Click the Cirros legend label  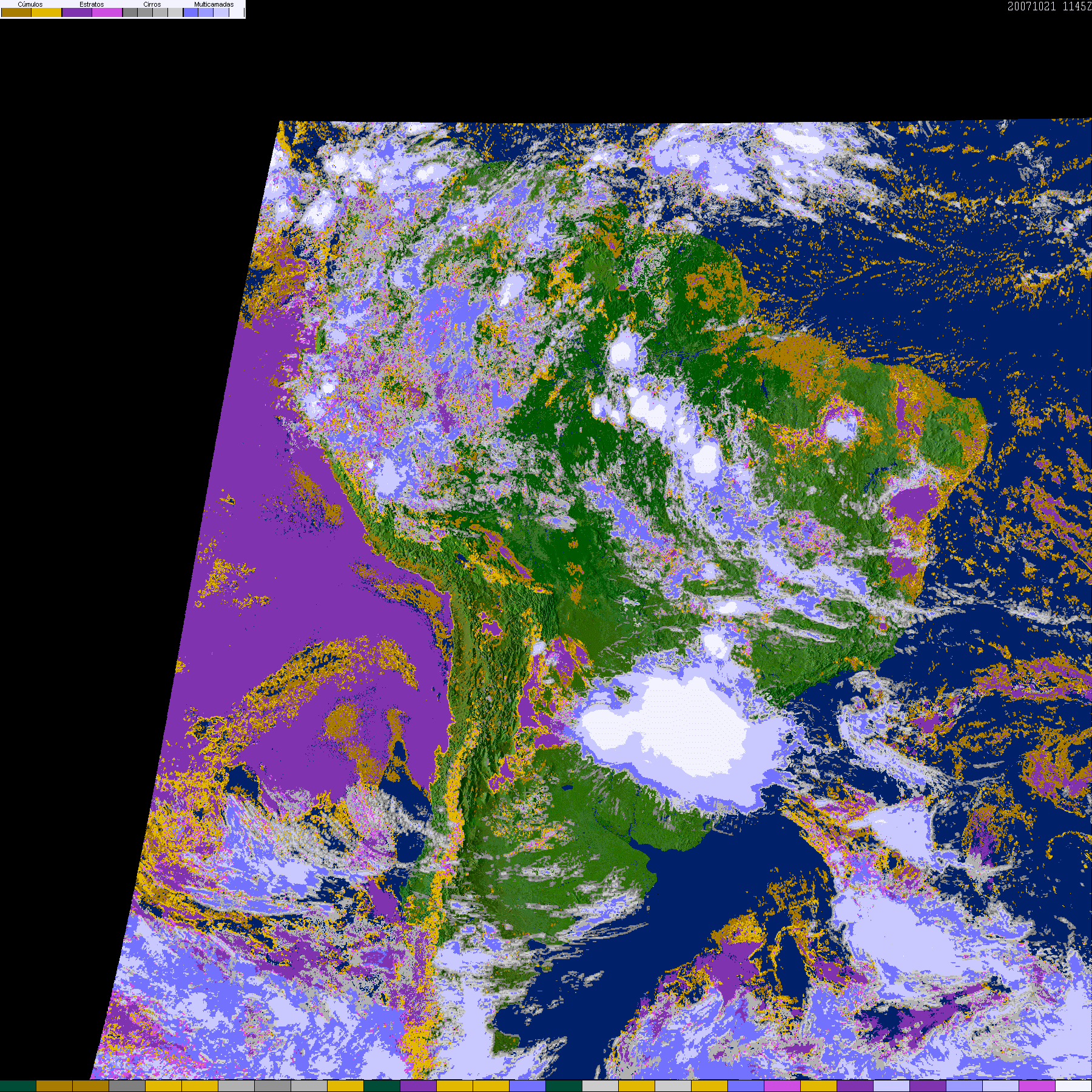tap(152, 4)
